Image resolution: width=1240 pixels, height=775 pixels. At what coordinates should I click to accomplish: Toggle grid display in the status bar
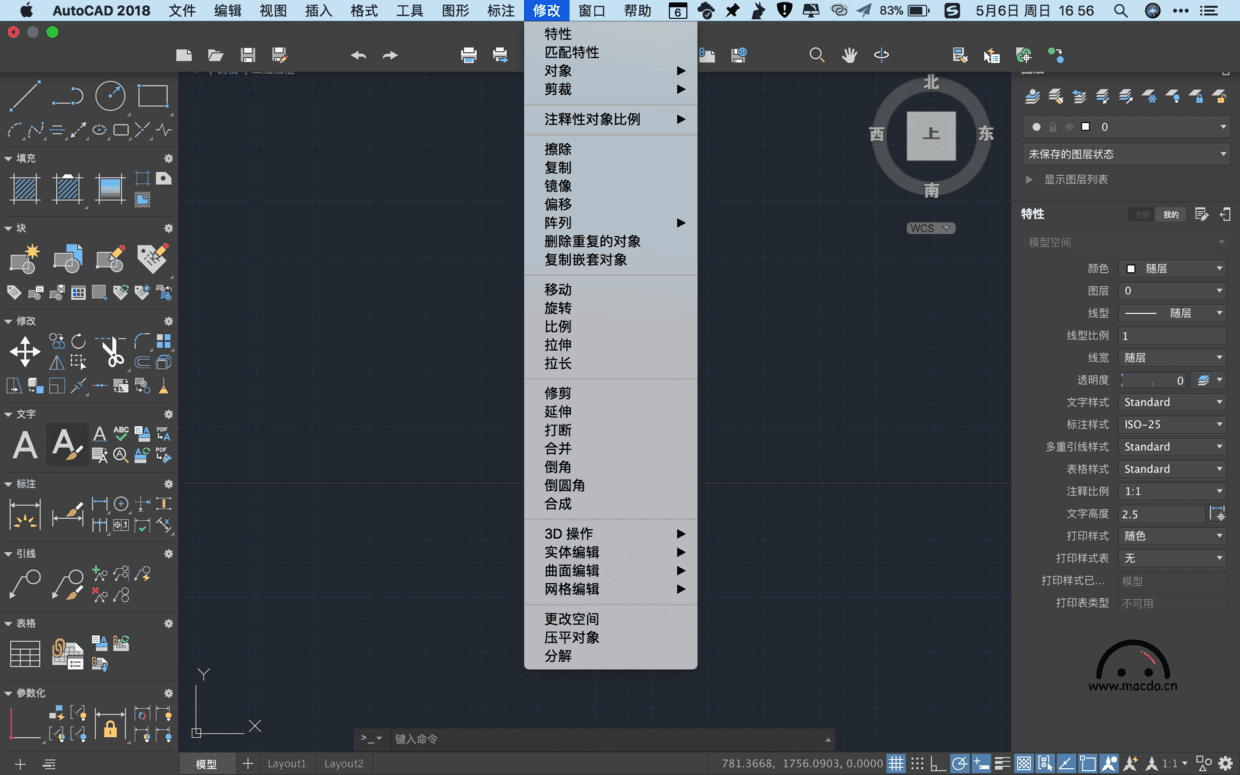pos(895,763)
